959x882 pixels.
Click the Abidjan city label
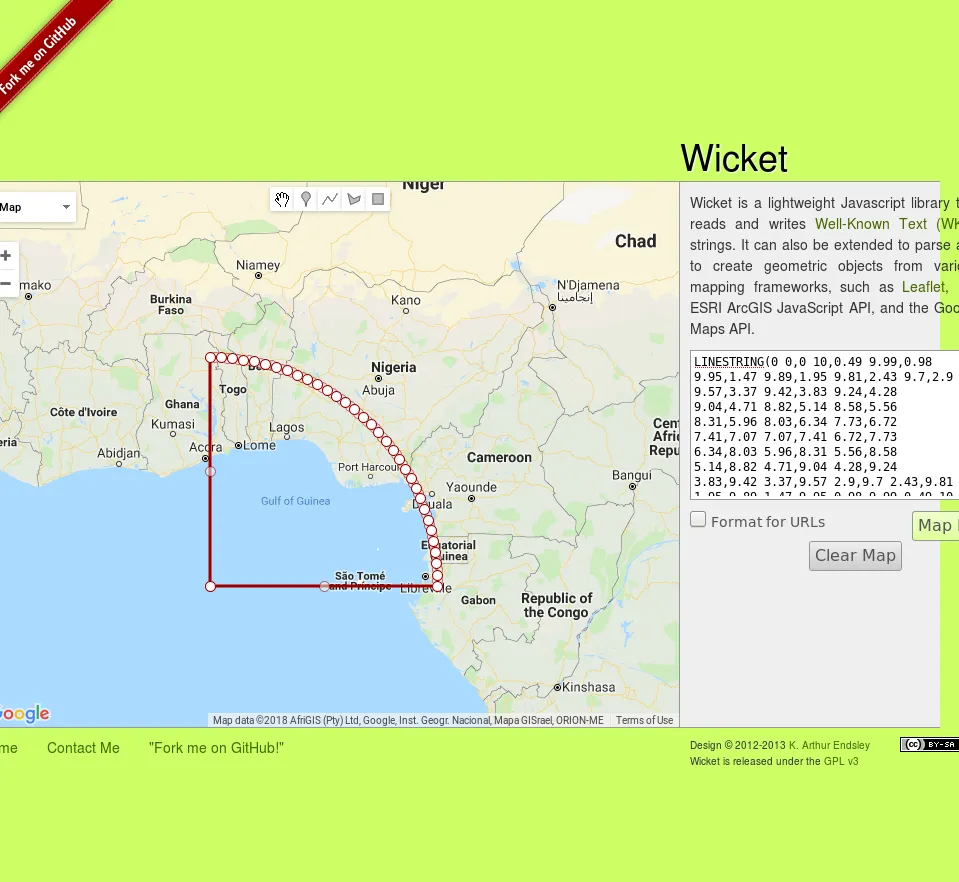coord(119,453)
